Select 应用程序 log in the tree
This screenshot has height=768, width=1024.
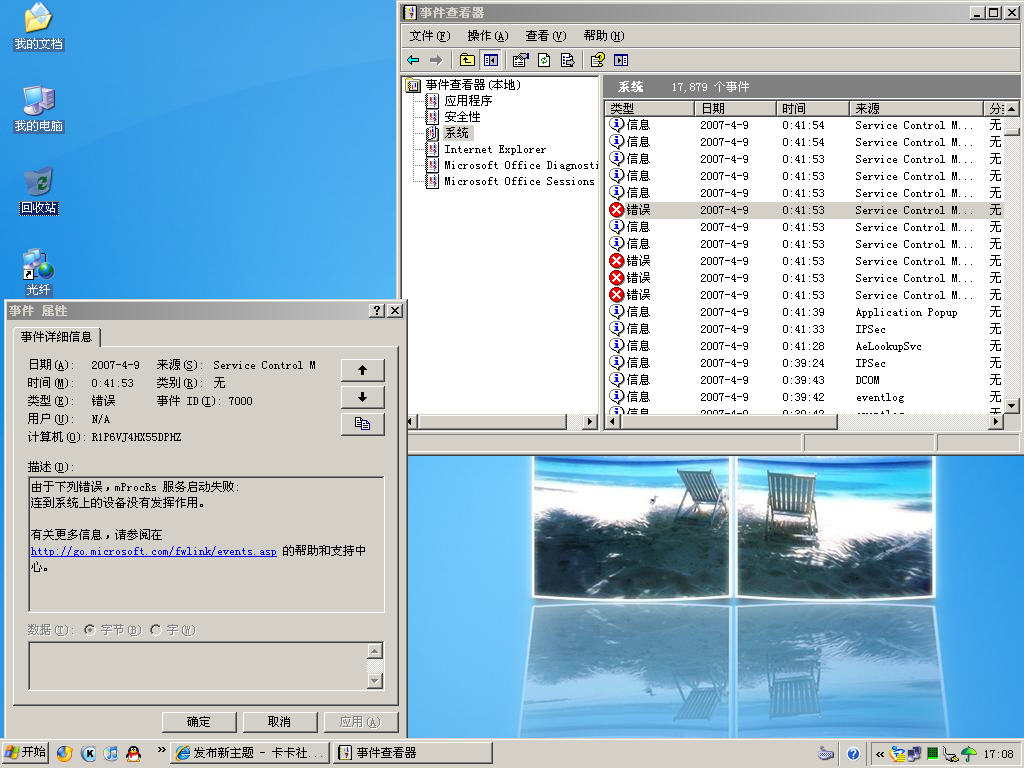pyautogui.click(x=468, y=101)
